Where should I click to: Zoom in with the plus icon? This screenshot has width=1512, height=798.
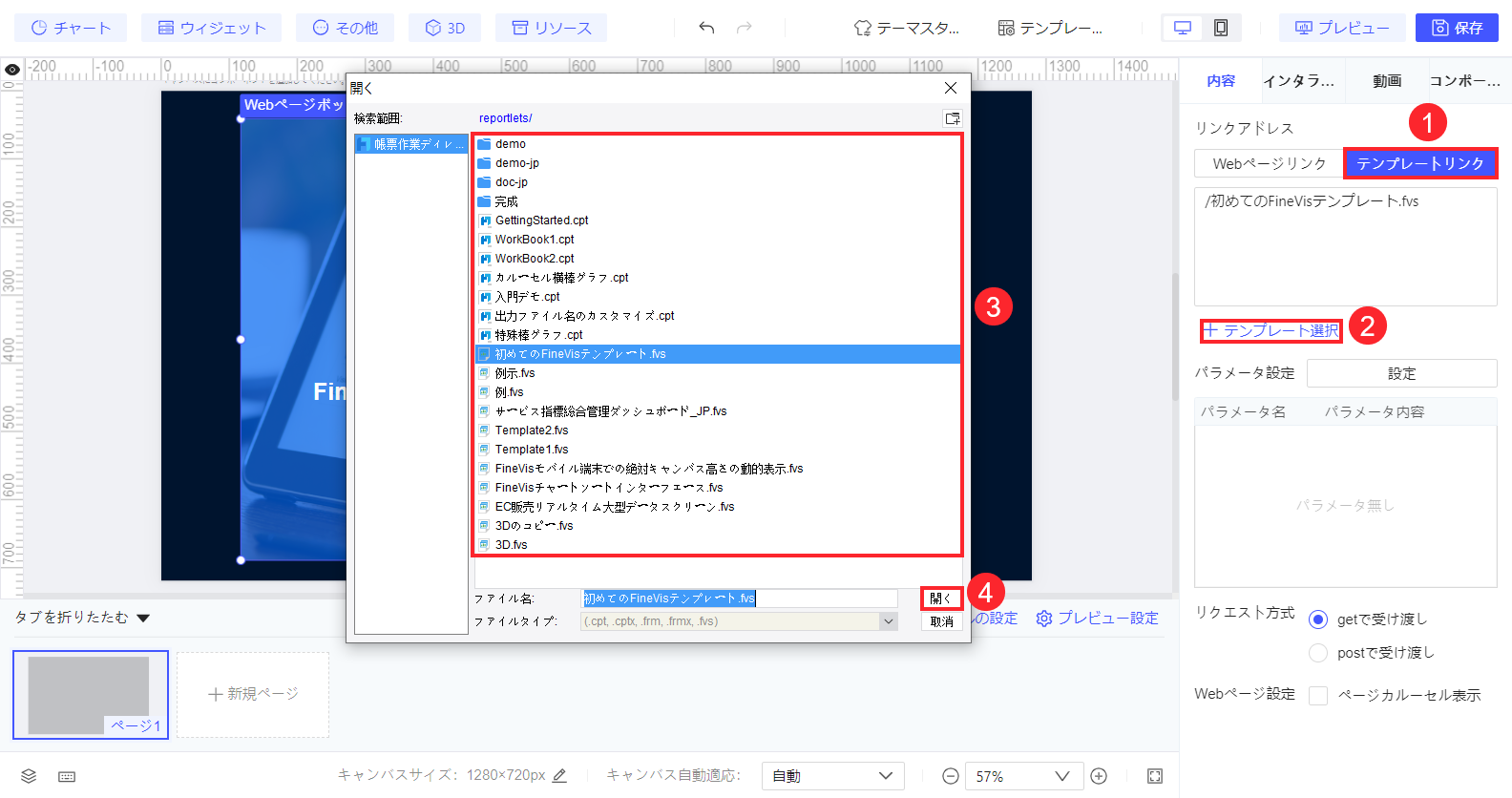coord(1099,776)
